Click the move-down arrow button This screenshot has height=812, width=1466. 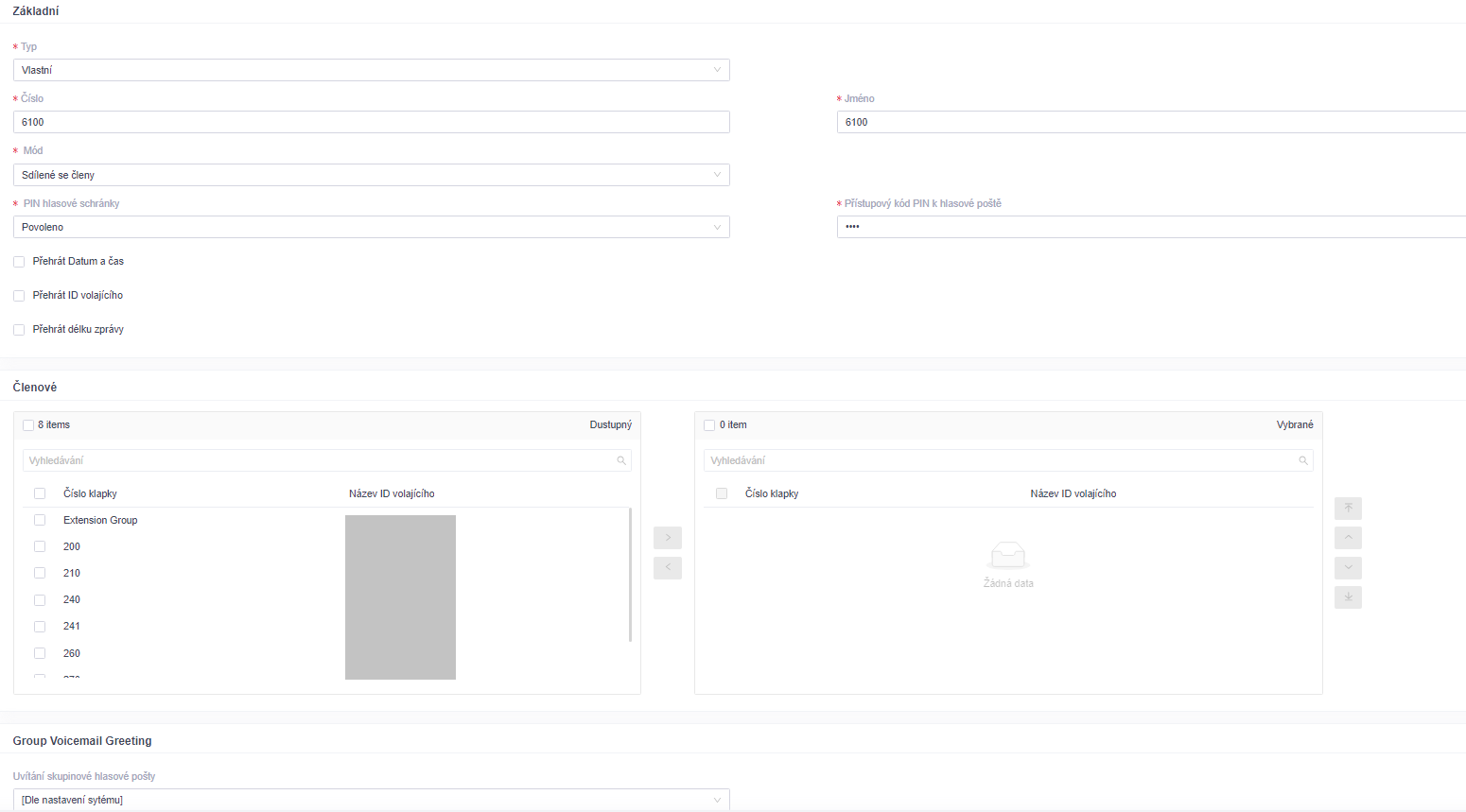[x=1348, y=568]
